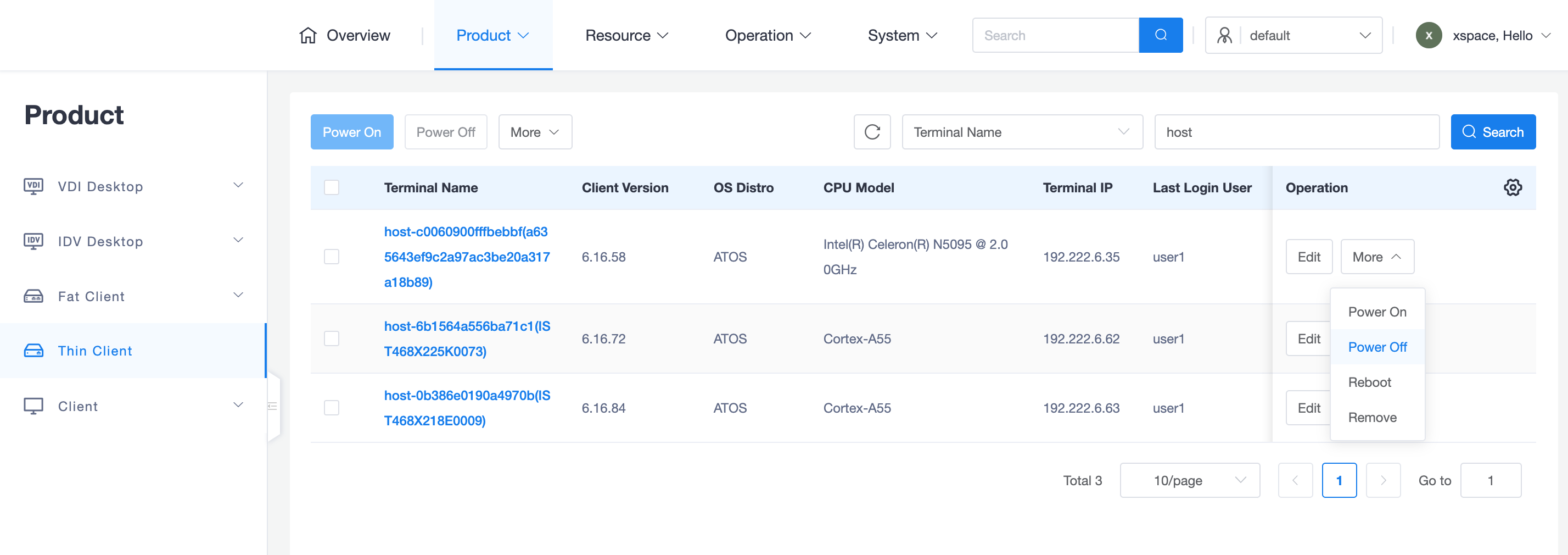Image resolution: width=1568 pixels, height=555 pixels.
Task: Open the Terminal Name filter dropdown
Action: point(1021,132)
